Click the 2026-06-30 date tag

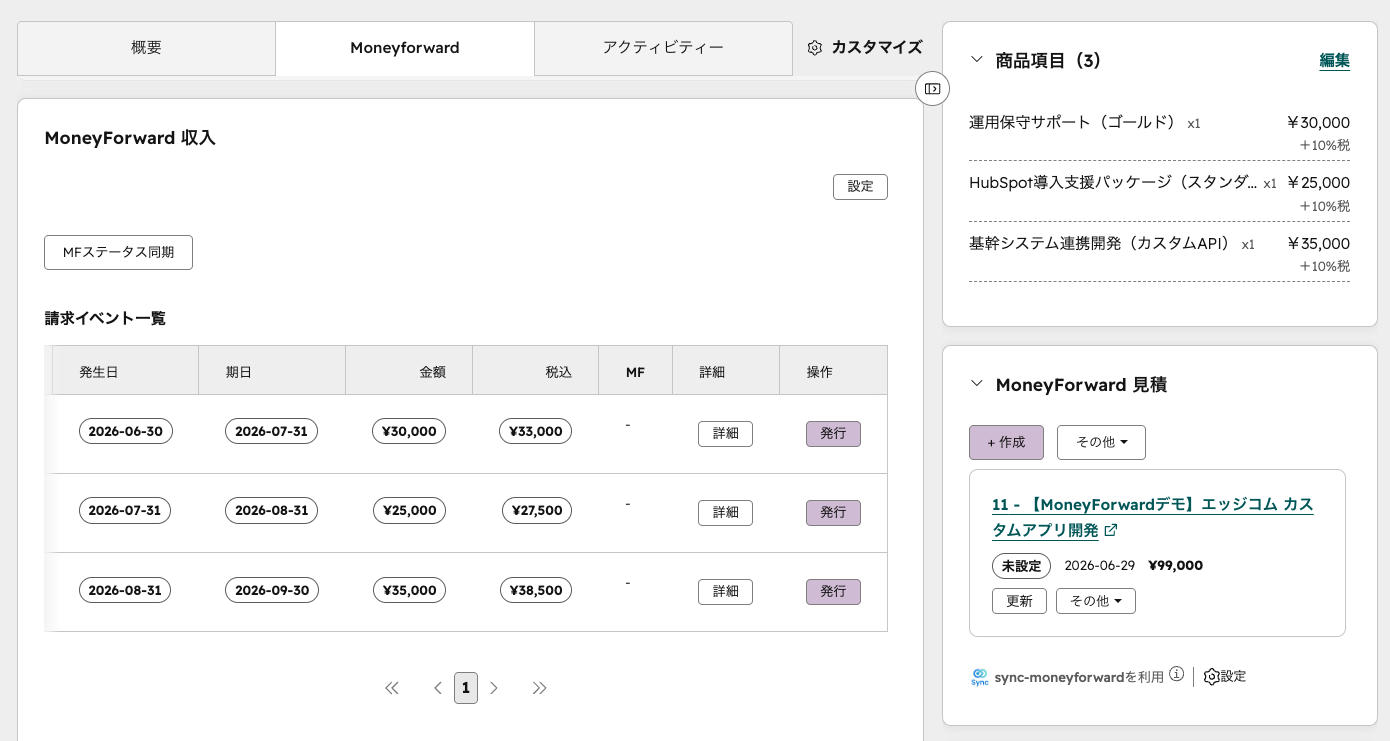[126, 431]
